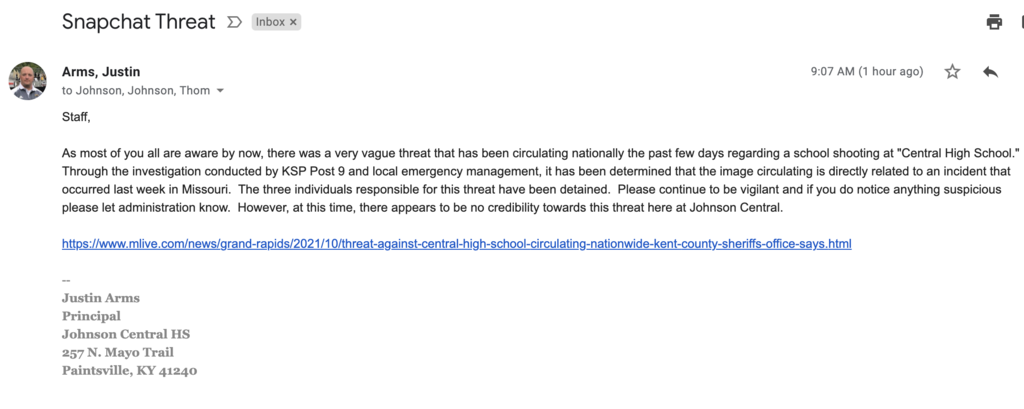Remove the Inbox label with its x
1024x409 pixels.
pyautogui.click(x=293, y=22)
